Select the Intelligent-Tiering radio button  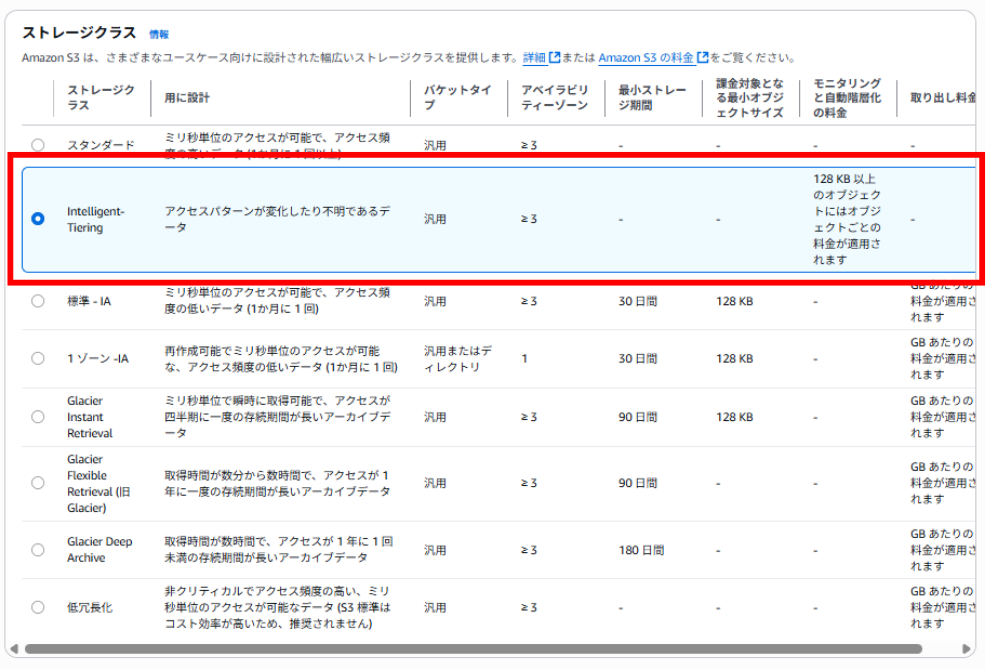(38, 219)
